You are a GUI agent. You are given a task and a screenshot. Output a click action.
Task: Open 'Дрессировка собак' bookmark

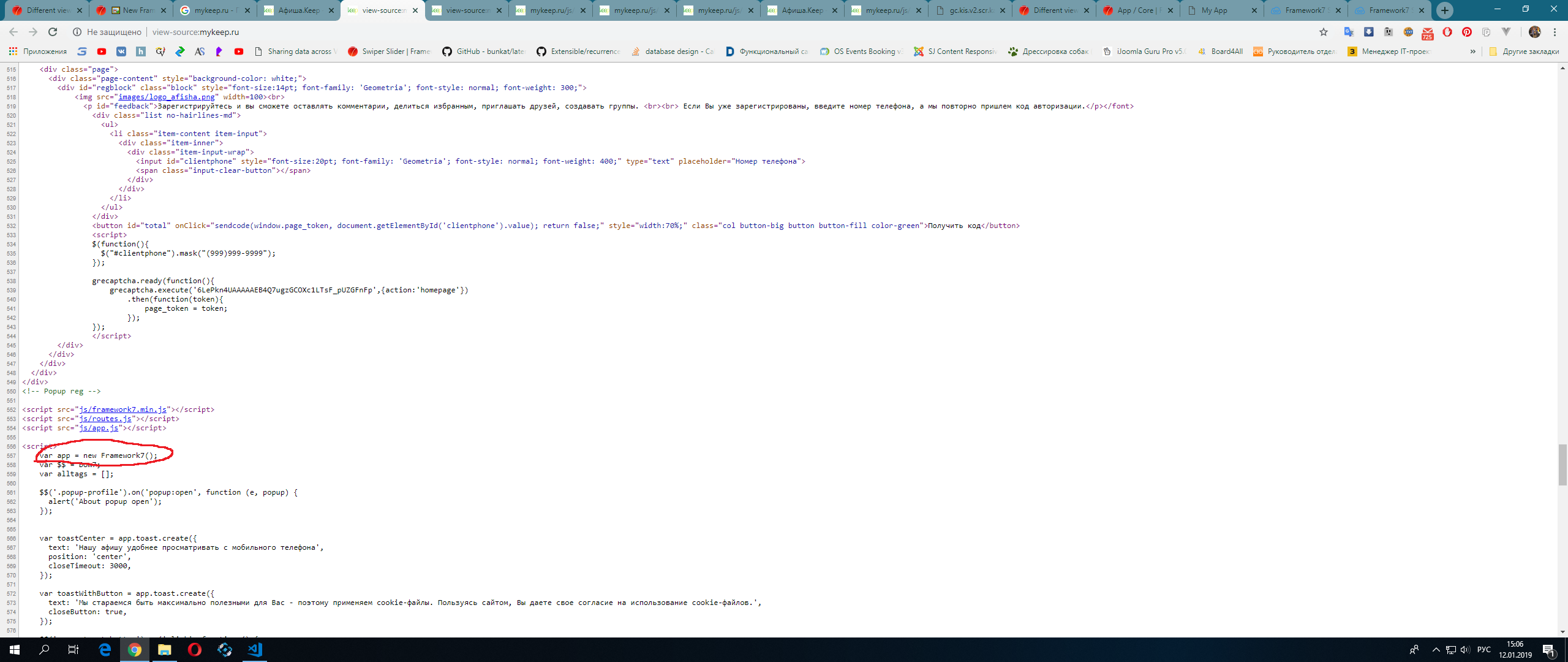click(x=1050, y=51)
